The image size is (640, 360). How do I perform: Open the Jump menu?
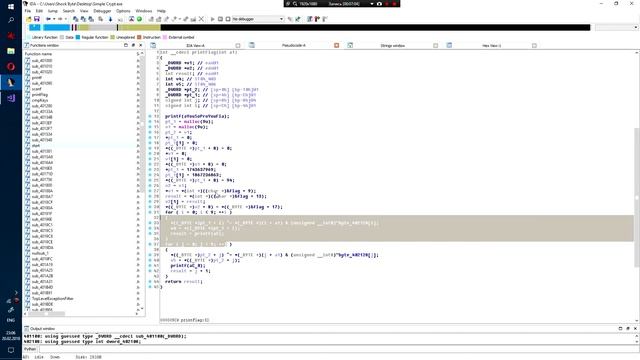[53, 11]
